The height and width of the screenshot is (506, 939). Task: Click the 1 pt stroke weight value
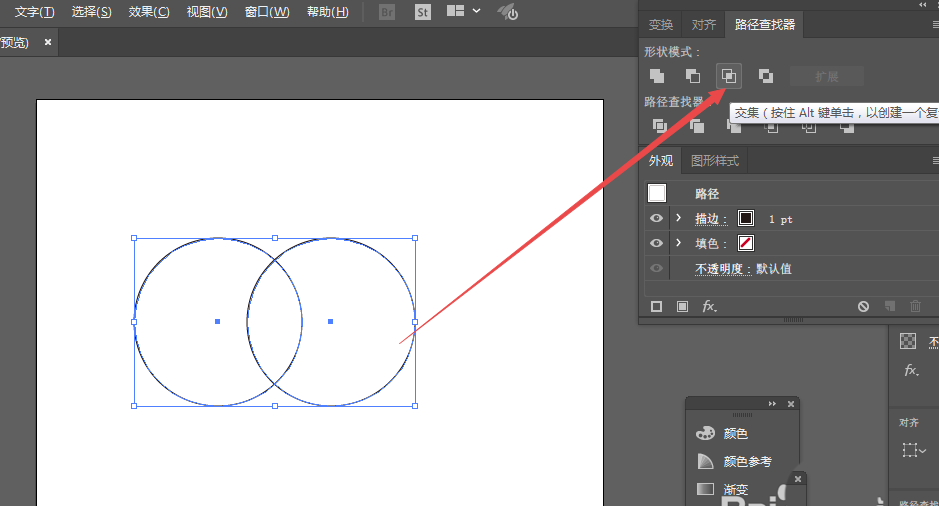click(x=780, y=219)
